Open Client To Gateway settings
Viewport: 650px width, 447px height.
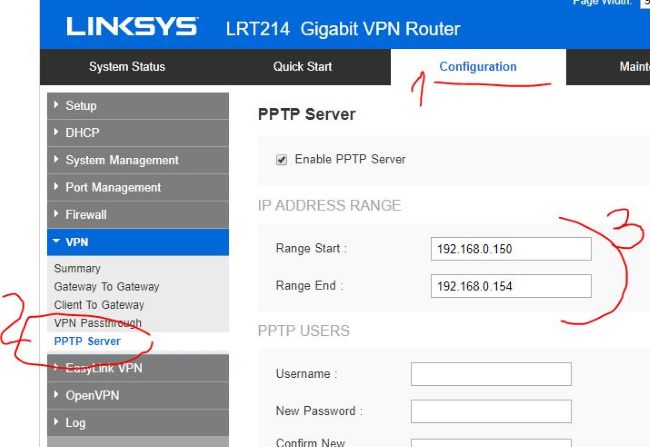coord(99,305)
